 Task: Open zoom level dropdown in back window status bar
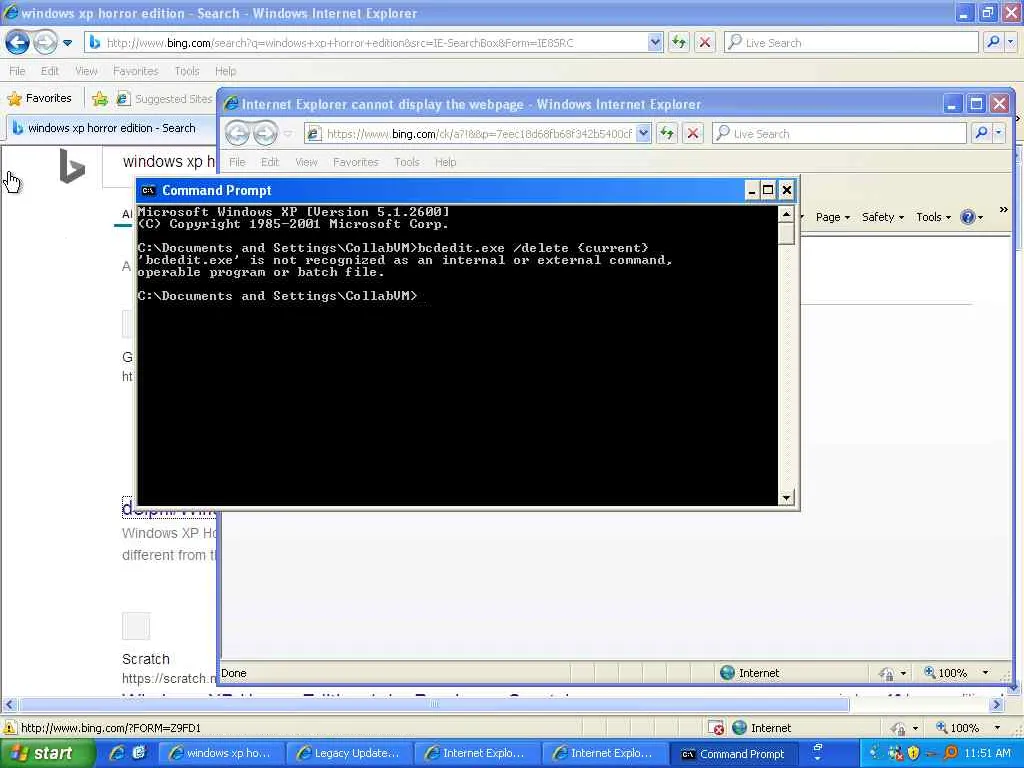(x=997, y=728)
